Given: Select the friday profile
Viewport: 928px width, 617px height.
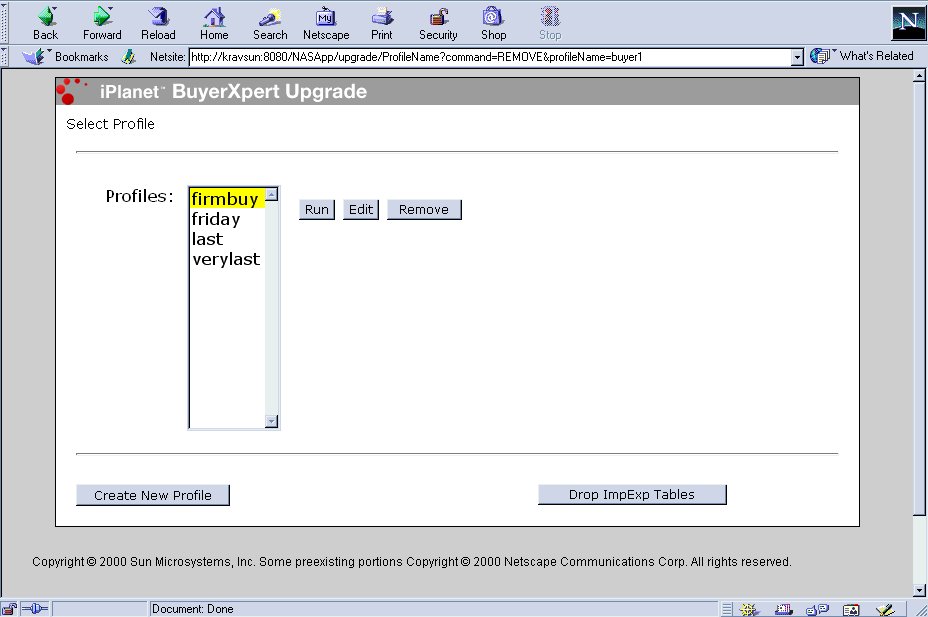Looking at the screenshot, I should tap(227, 219).
